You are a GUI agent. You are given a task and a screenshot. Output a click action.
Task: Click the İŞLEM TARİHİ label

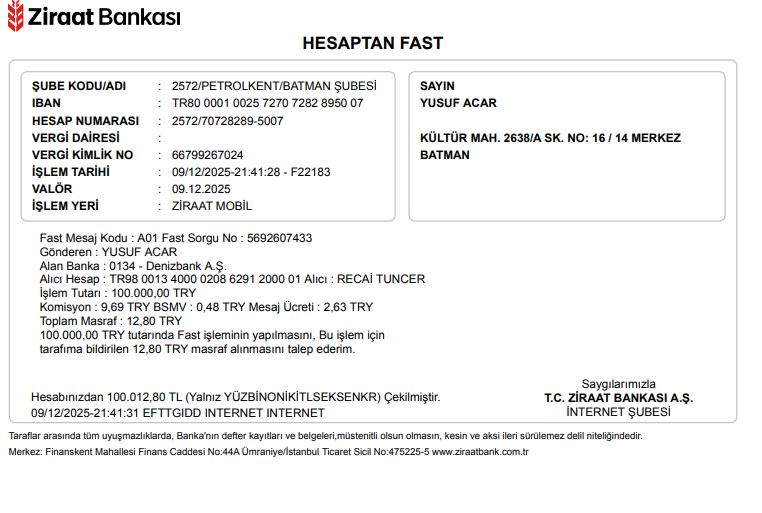click(71, 172)
